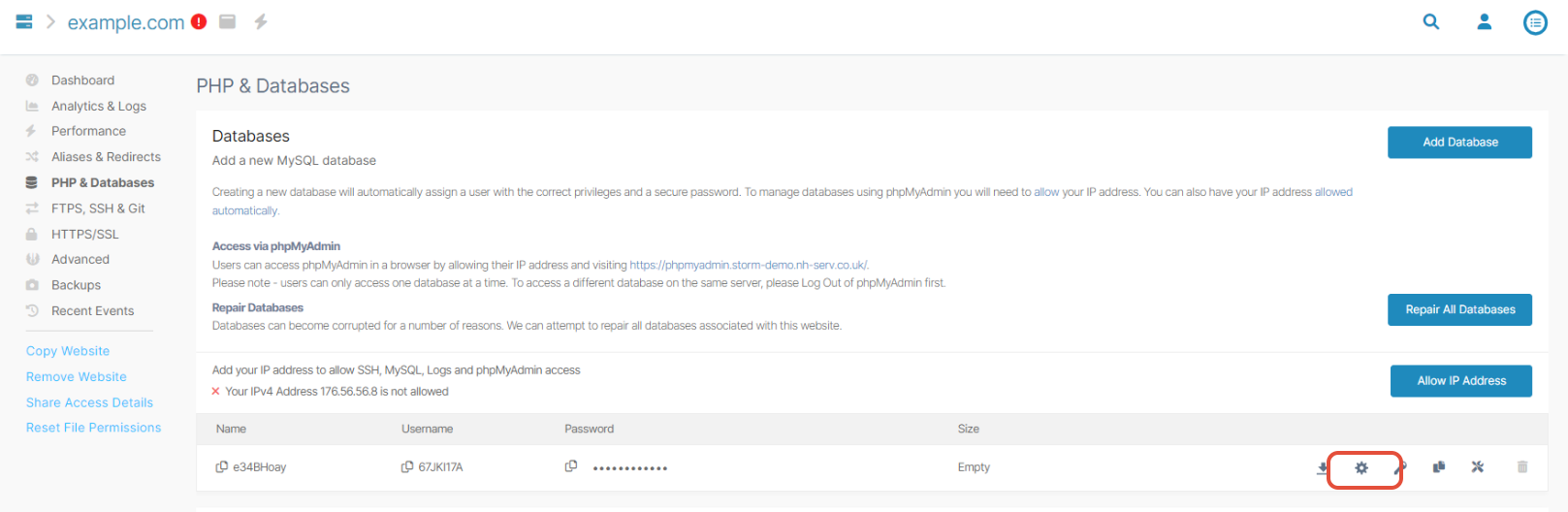1568x512 pixels.
Task: Clone e34BHoay database with copy icon
Action: coord(1439,467)
